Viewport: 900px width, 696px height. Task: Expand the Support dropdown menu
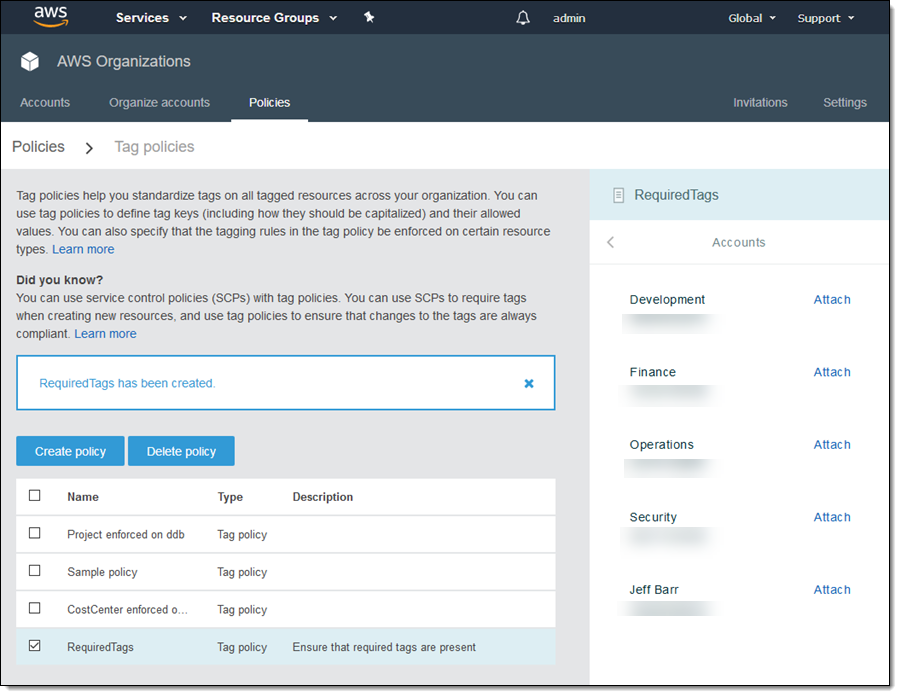pos(825,18)
